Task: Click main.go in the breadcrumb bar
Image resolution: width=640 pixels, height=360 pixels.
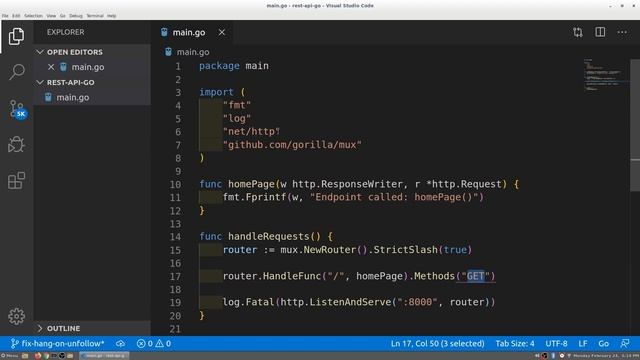Action: tap(193, 52)
